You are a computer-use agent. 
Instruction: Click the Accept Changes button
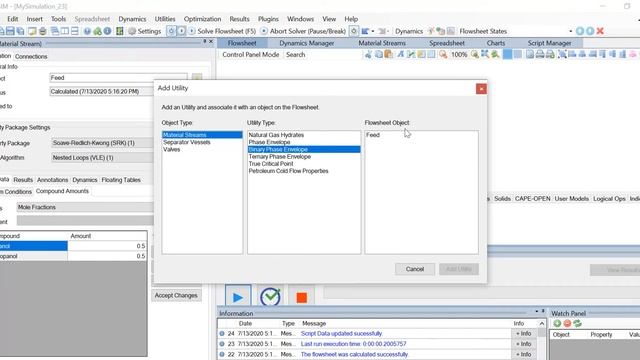tap(176, 295)
